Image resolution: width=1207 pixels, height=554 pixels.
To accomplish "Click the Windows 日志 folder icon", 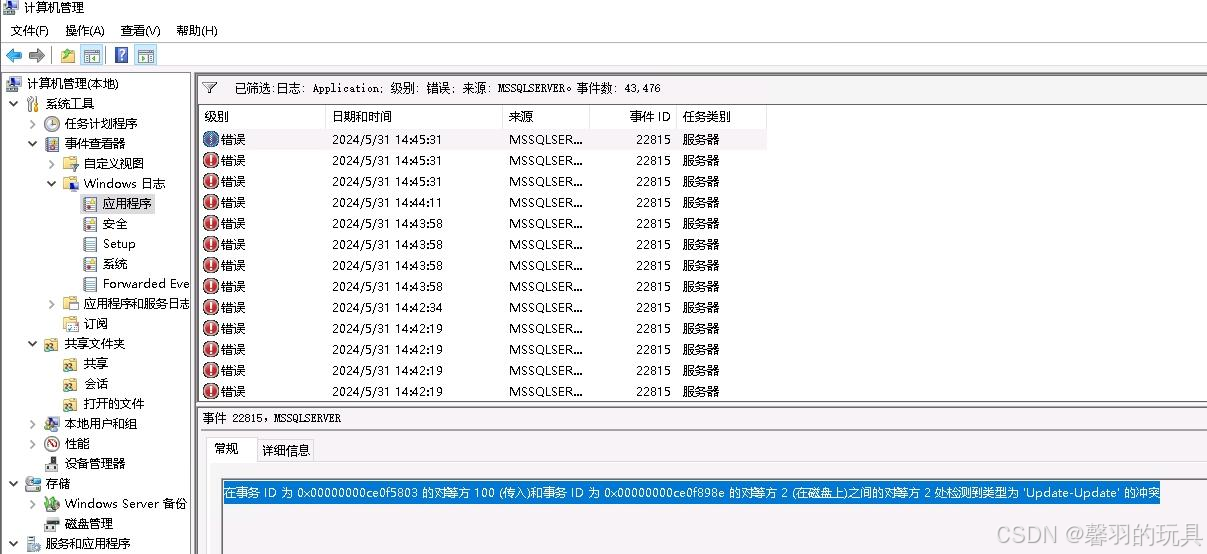I will [x=71, y=184].
